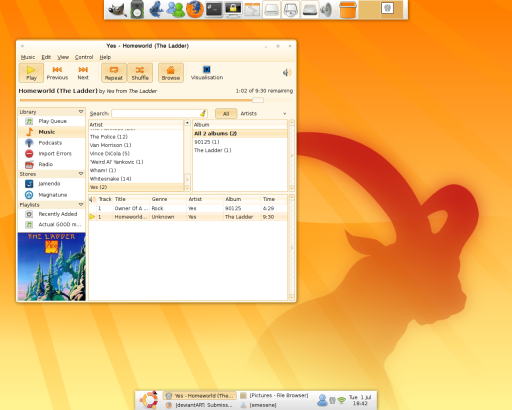Viewport: 512px width, 410px height.
Task: Open the Control menu
Action: click(x=84, y=57)
